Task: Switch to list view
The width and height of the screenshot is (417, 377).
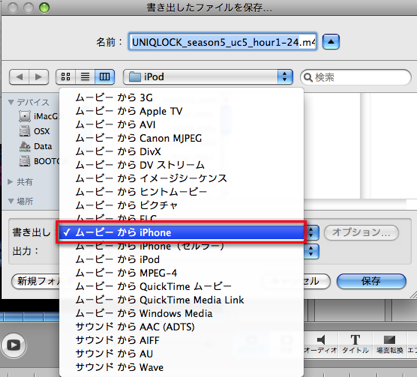Action: pyautogui.click(x=85, y=77)
